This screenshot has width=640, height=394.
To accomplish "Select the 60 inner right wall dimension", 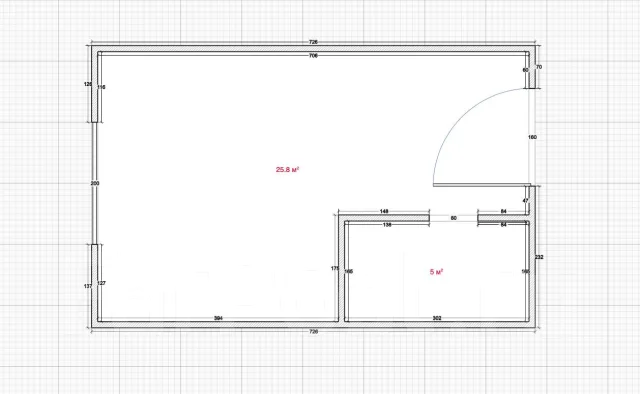I will (x=526, y=70).
